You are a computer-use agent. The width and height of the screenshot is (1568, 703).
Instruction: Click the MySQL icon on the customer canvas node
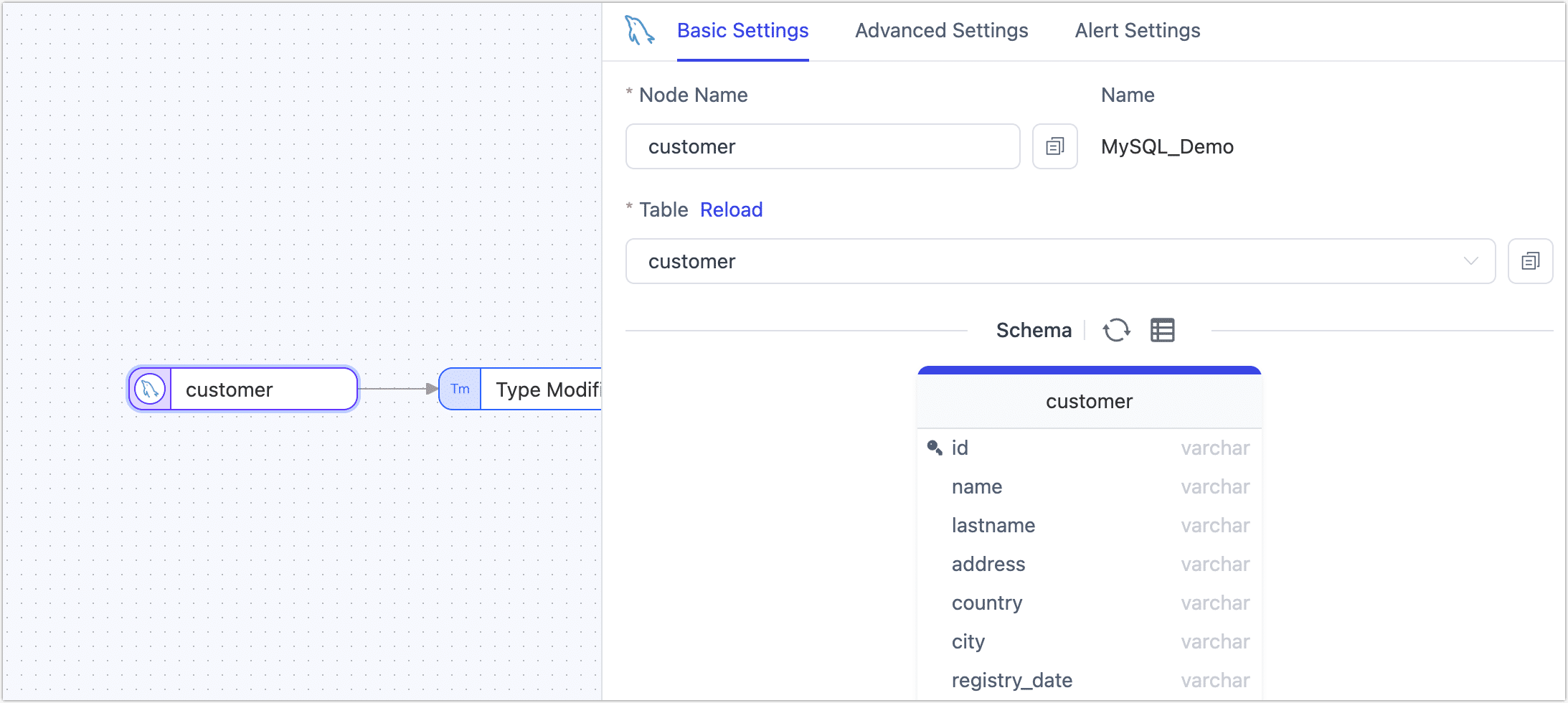click(149, 389)
